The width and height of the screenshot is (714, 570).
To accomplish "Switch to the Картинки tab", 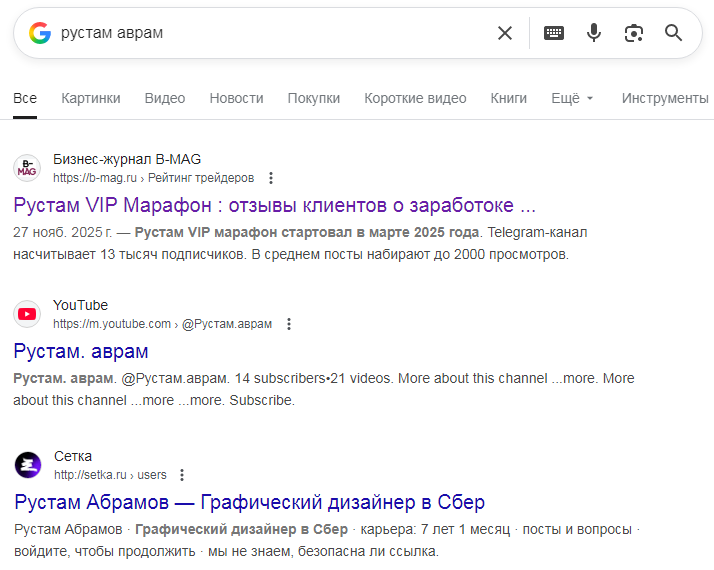I will (91, 98).
